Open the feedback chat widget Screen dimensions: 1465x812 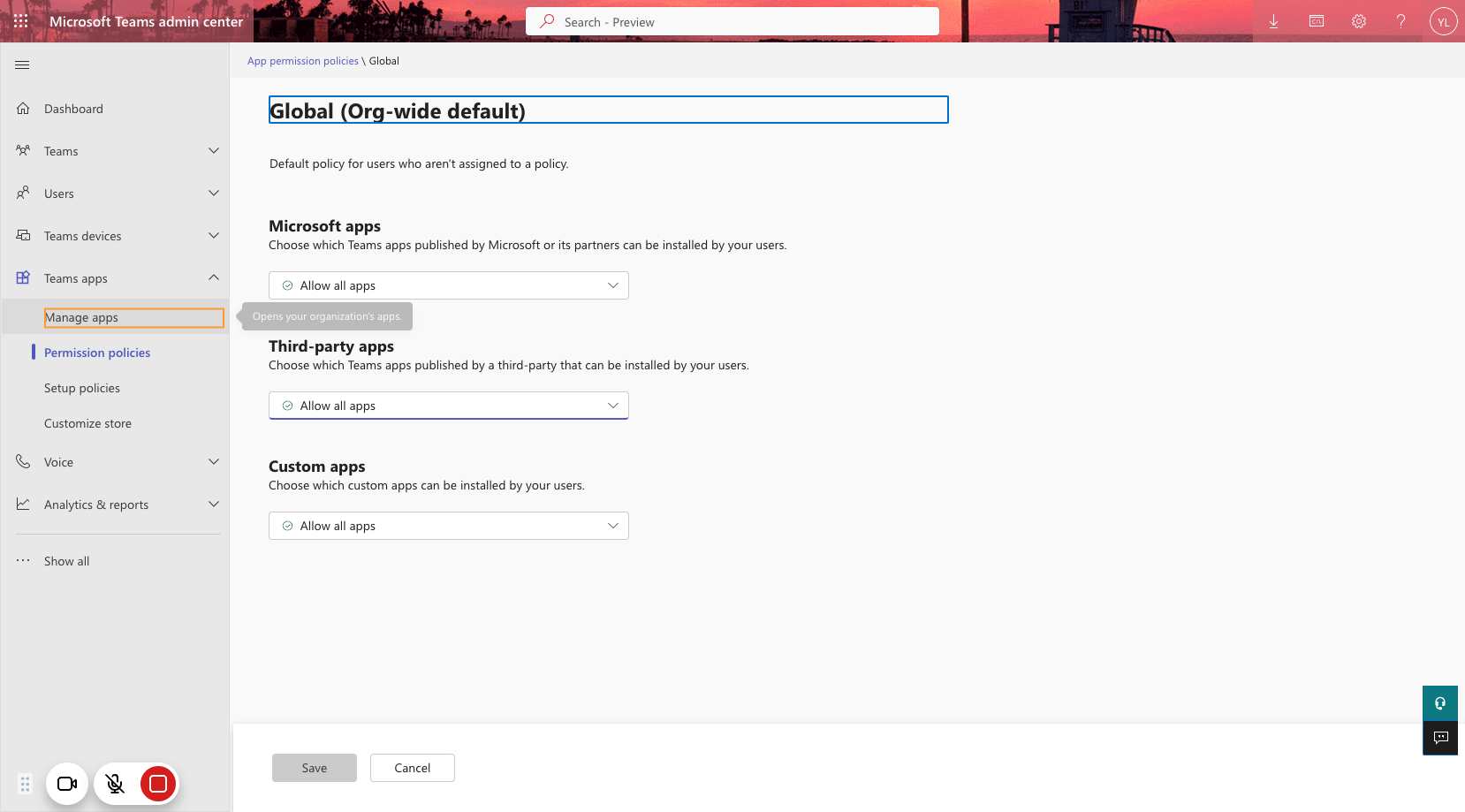tap(1440, 738)
